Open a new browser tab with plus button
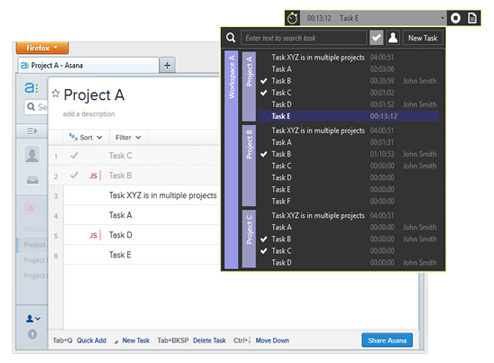The image size is (494, 363). [x=167, y=65]
